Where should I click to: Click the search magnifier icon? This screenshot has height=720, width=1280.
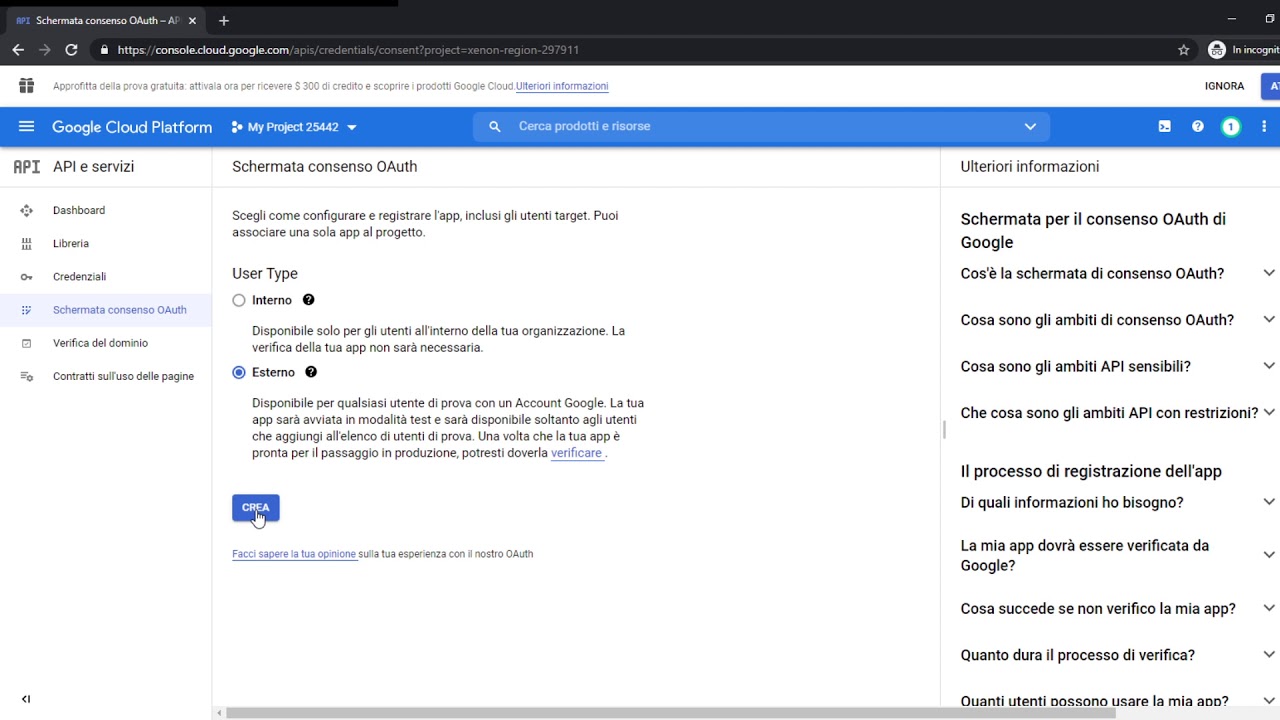[494, 126]
